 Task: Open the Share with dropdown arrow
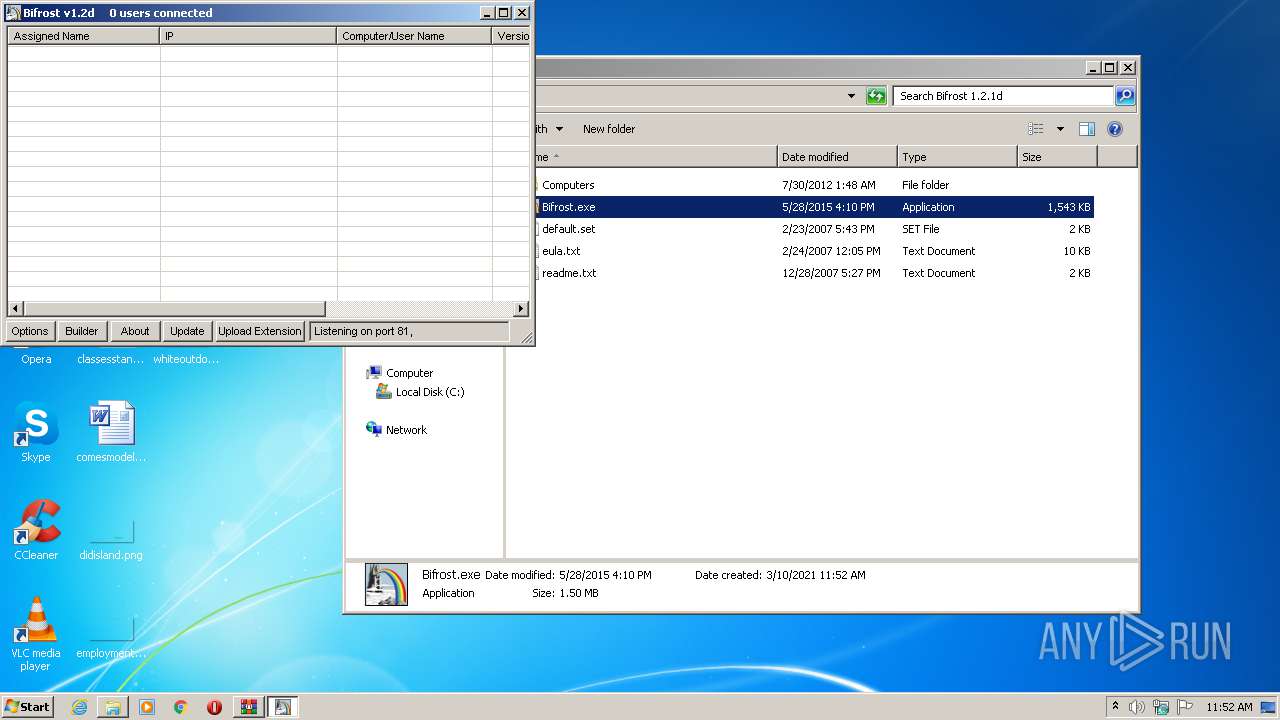tap(559, 129)
